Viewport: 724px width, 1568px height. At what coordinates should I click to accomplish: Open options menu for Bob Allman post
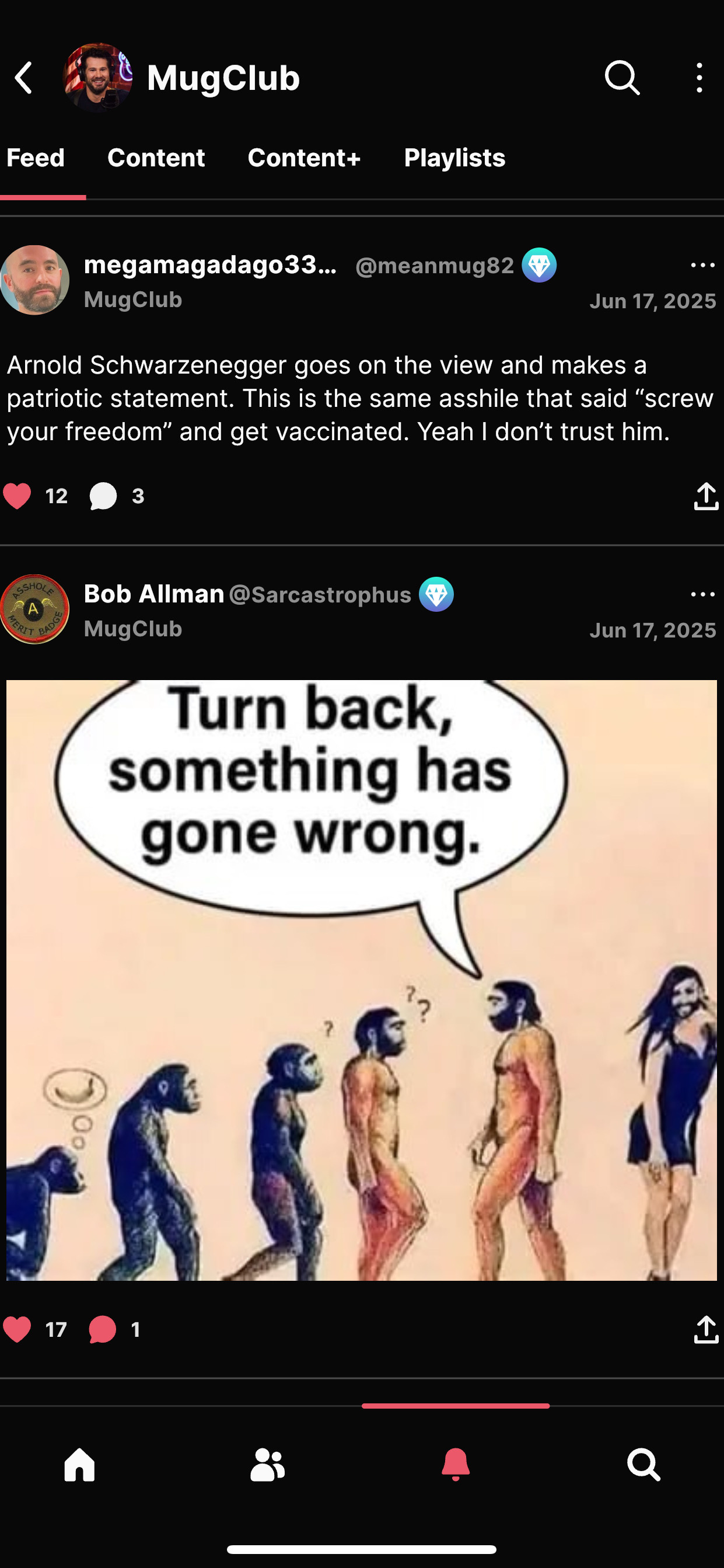pyautogui.click(x=702, y=595)
